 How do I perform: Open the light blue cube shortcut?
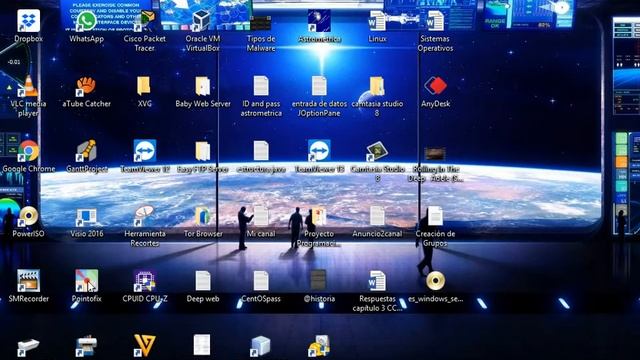tap(260, 346)
